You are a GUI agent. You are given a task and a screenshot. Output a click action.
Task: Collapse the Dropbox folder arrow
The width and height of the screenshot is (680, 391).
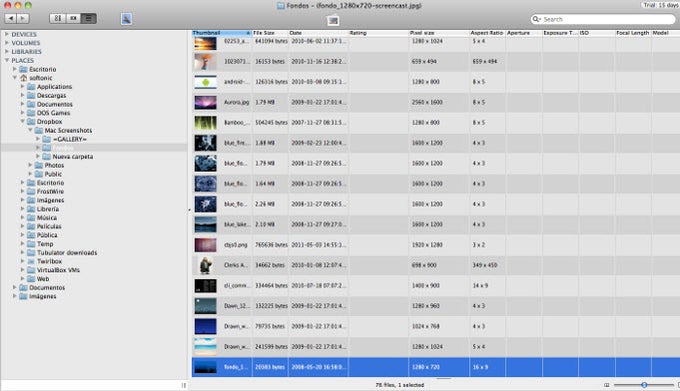coord(23,121)
